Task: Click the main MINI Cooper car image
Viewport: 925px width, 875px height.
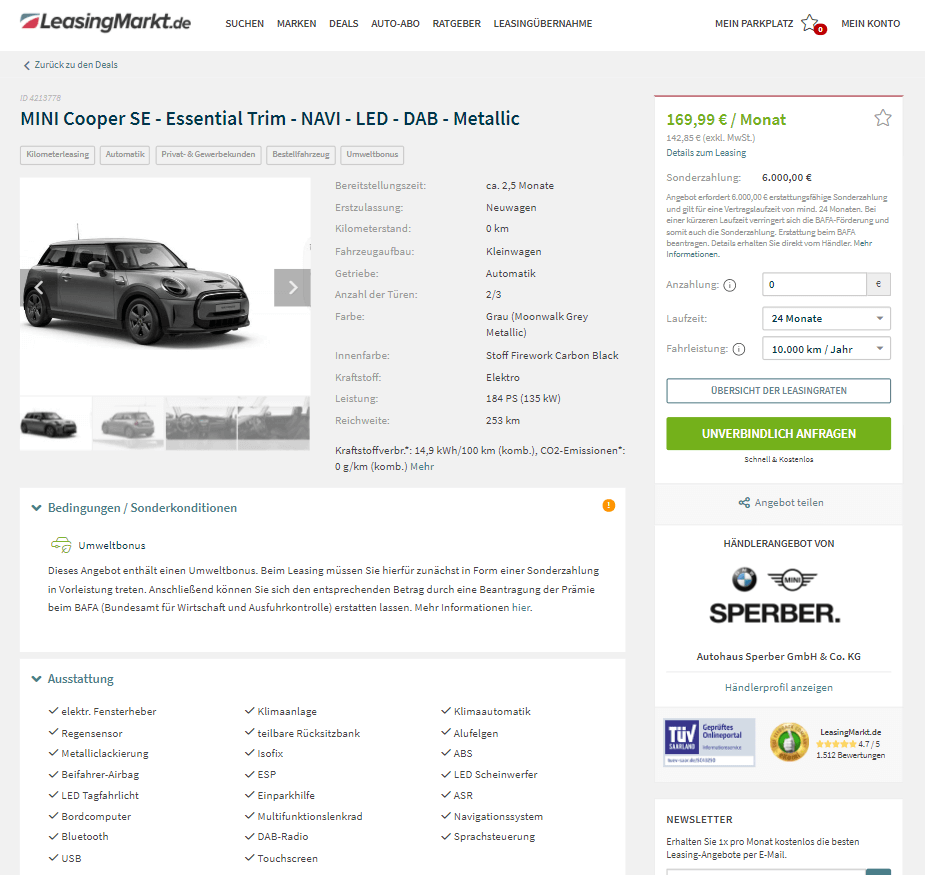Action: (x=165, y=286)
